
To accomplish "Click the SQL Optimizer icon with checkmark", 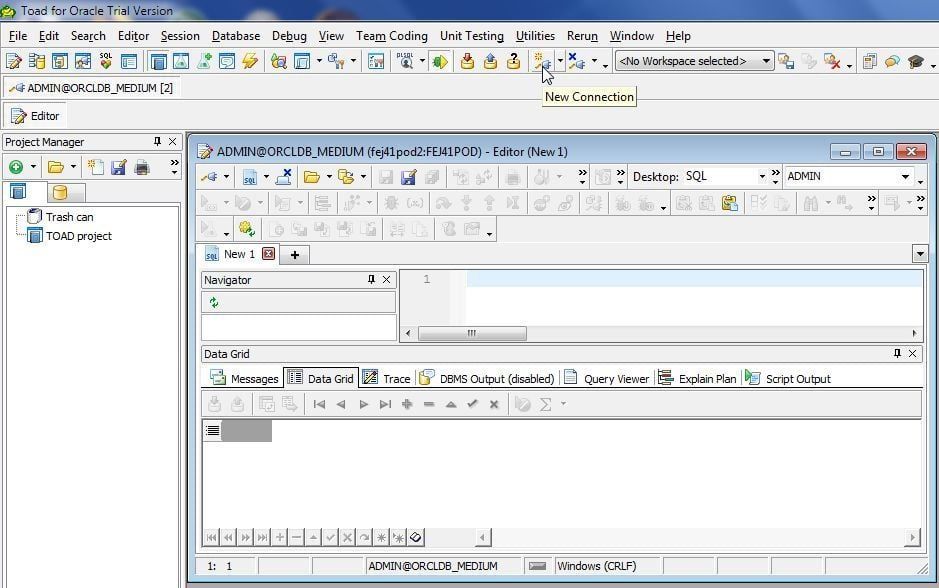I will (106, 61).
